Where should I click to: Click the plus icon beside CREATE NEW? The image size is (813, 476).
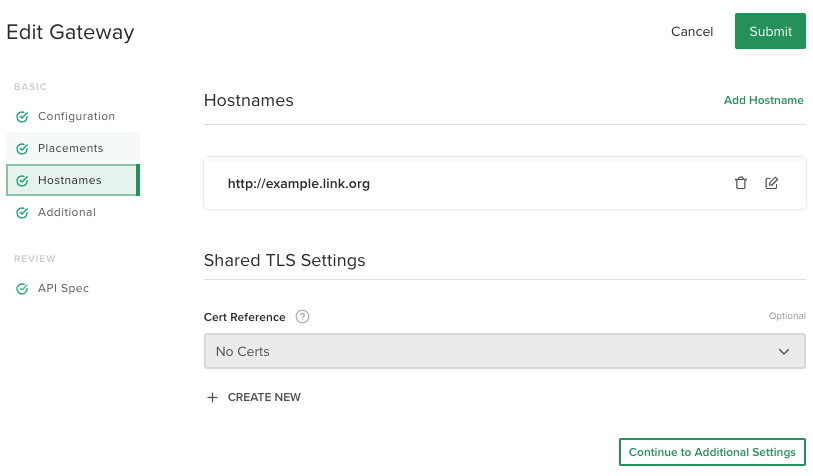click(212, 397)
